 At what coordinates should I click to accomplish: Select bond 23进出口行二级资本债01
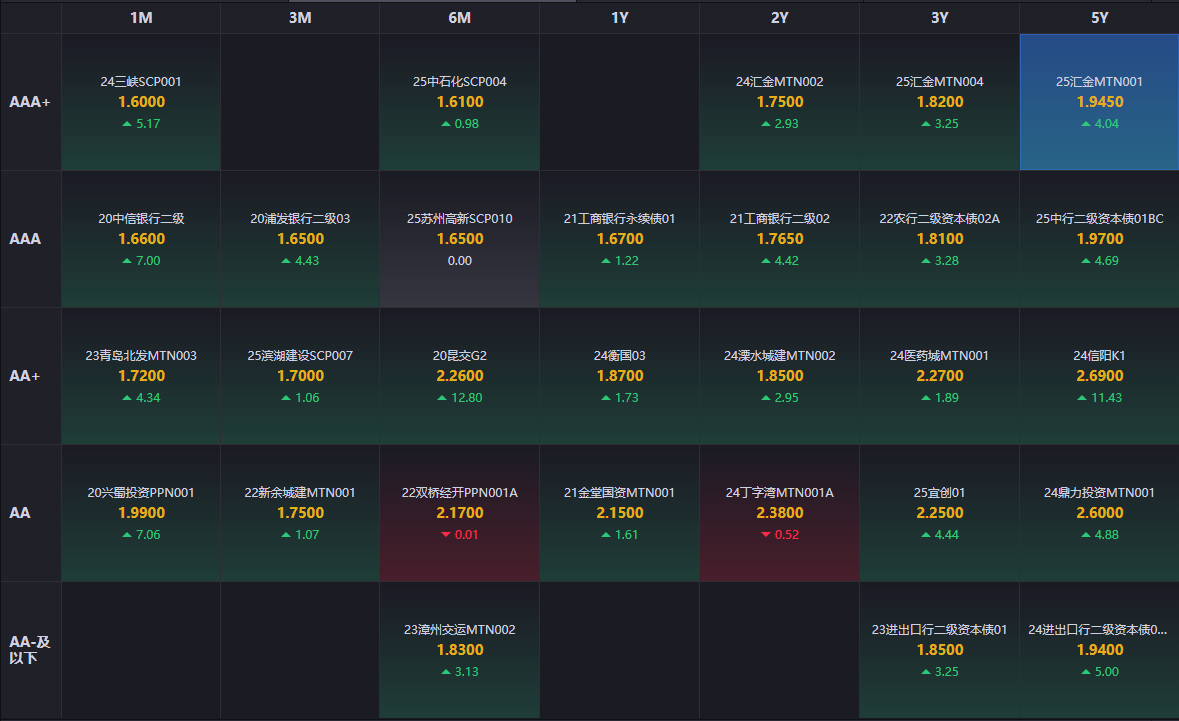coord(939,630)
